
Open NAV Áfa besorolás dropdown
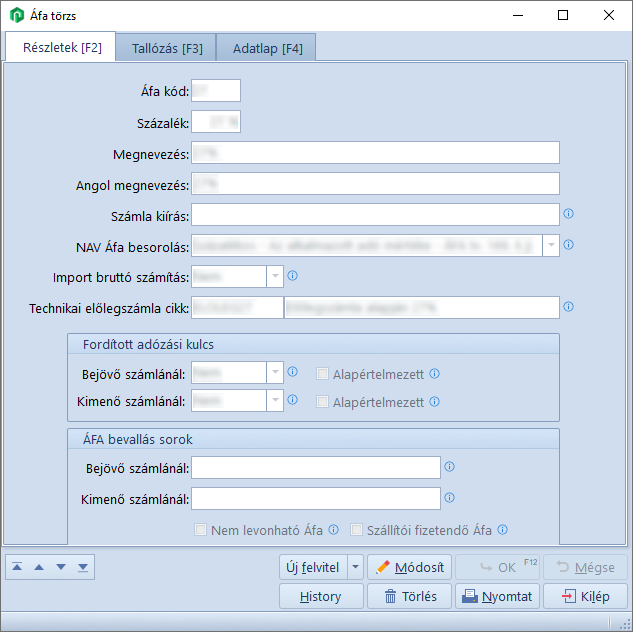pyautogui.click(x=550, y=246)
